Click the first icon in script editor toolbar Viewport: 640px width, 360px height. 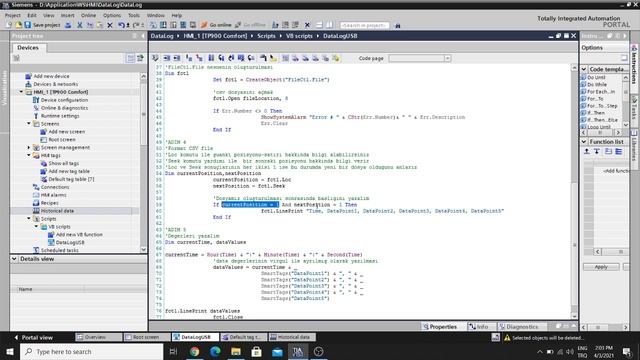click(155, 58)
